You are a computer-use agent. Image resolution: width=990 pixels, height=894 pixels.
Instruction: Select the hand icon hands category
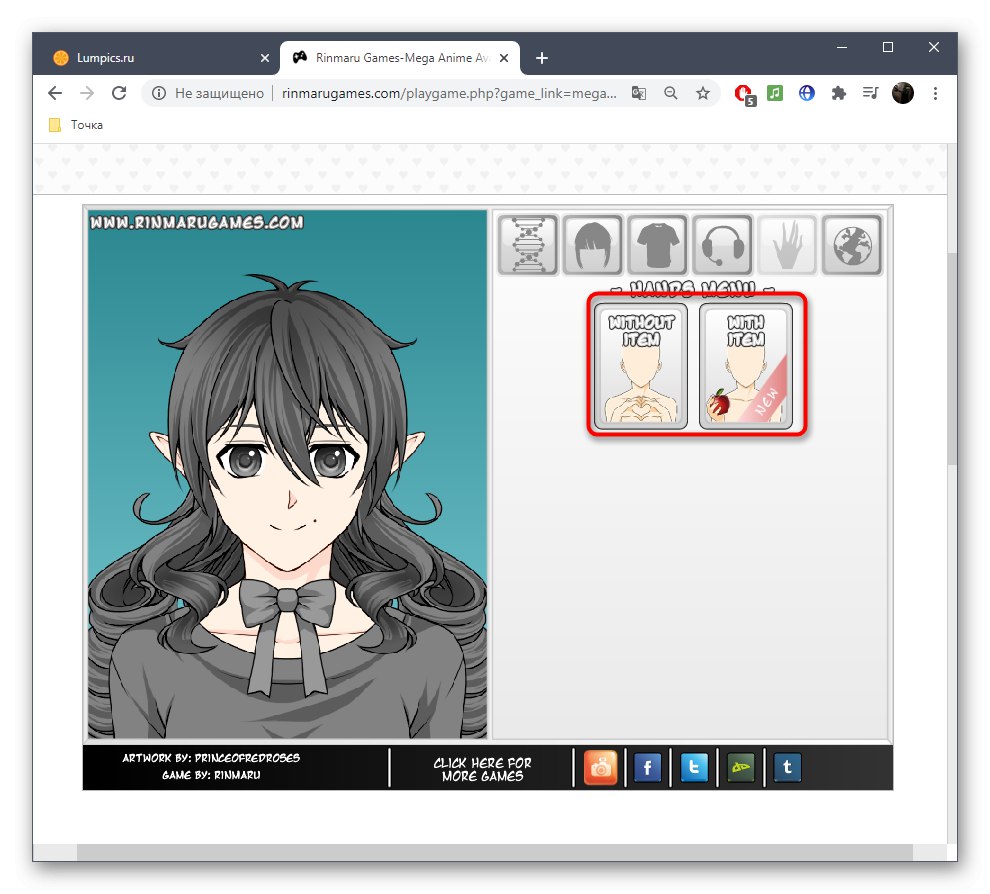click(787, 245)
